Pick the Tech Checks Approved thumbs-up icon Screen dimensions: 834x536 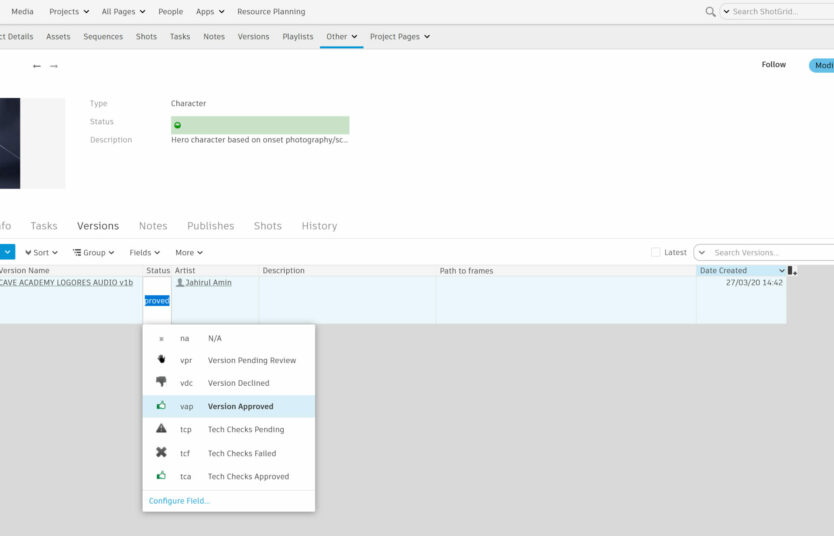click(161, 477)
